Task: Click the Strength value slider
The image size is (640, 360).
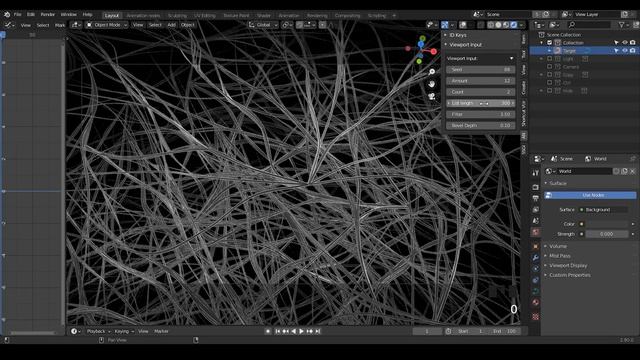Action: 607,234
